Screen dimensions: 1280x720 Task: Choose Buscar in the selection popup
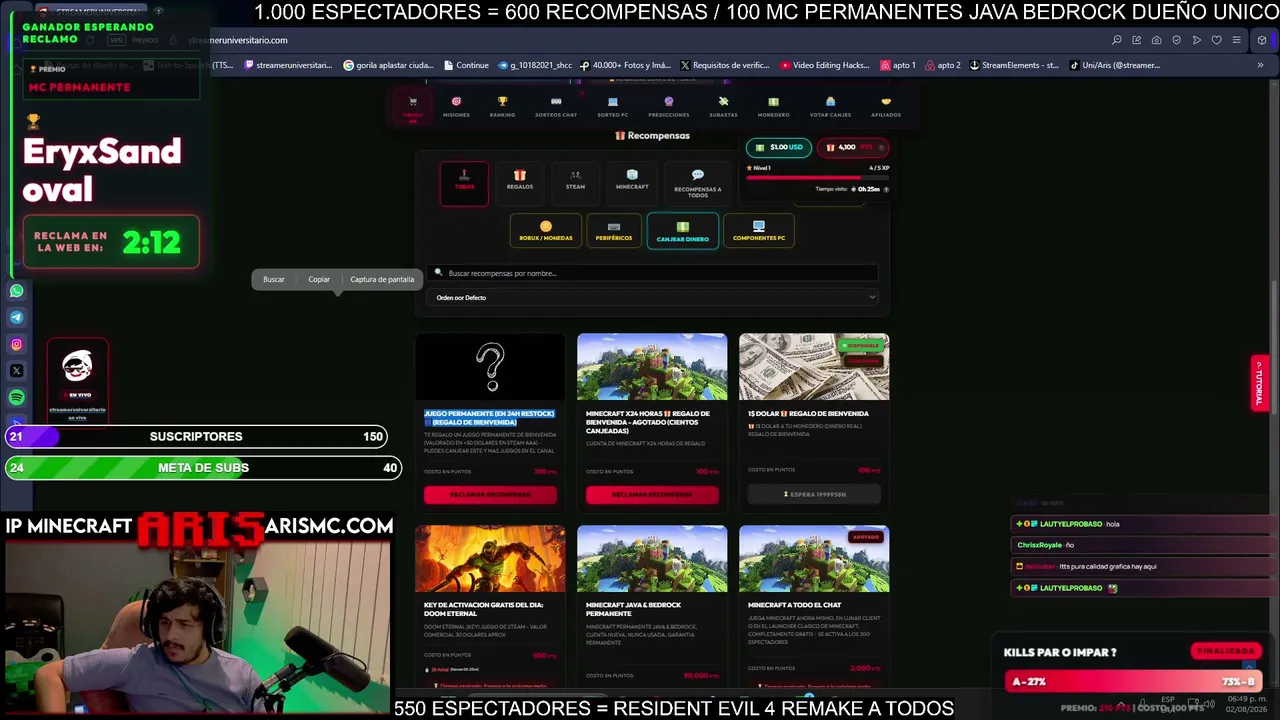coord(274,279)
